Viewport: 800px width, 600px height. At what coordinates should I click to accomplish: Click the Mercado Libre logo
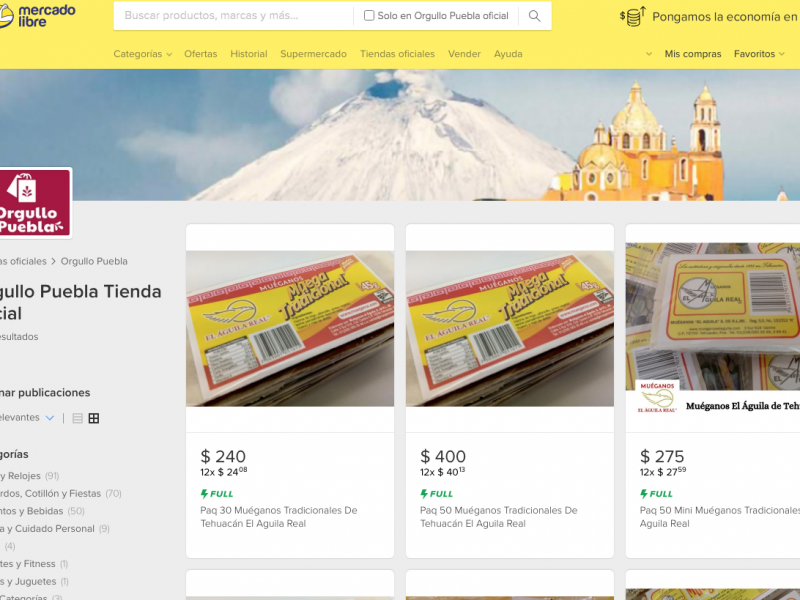point(38,16)
